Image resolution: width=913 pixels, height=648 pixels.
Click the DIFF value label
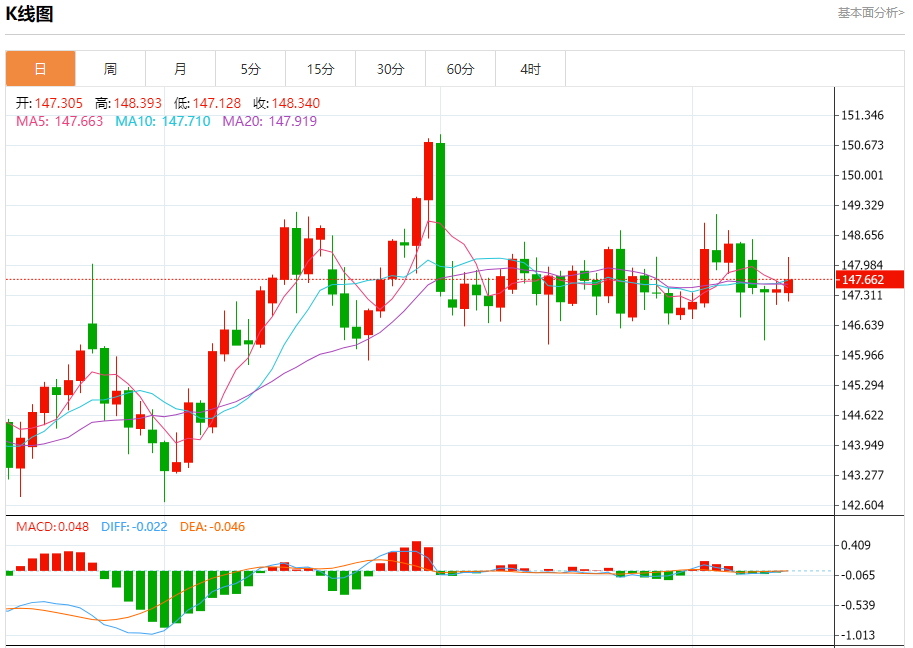(x=136, y=527)
